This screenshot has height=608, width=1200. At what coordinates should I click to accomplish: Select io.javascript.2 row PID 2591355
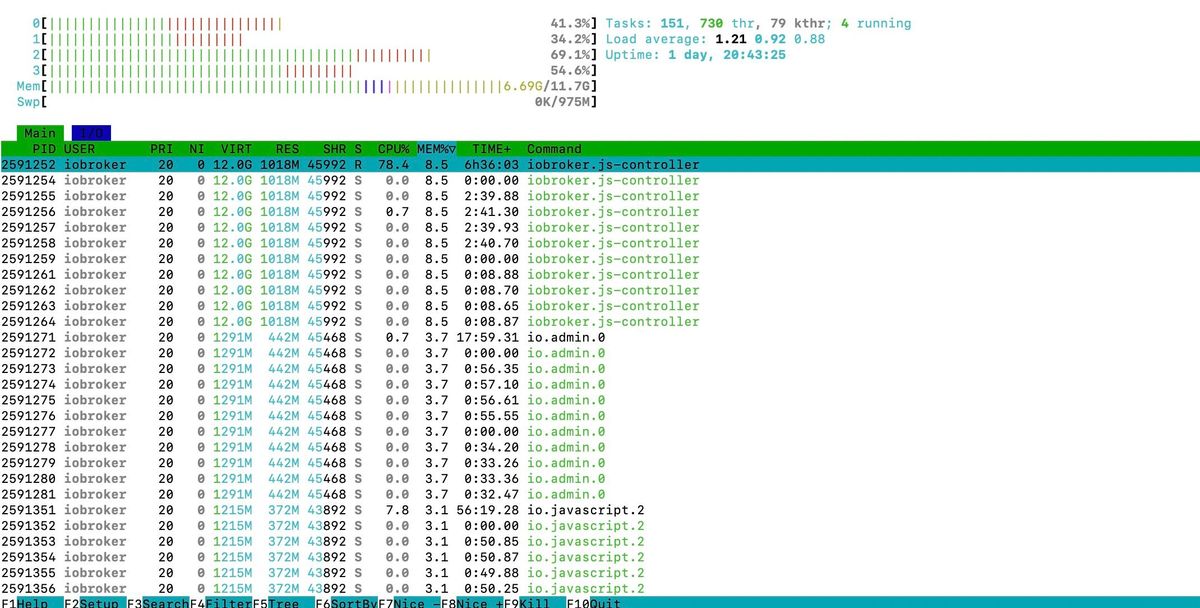(600, 573)
